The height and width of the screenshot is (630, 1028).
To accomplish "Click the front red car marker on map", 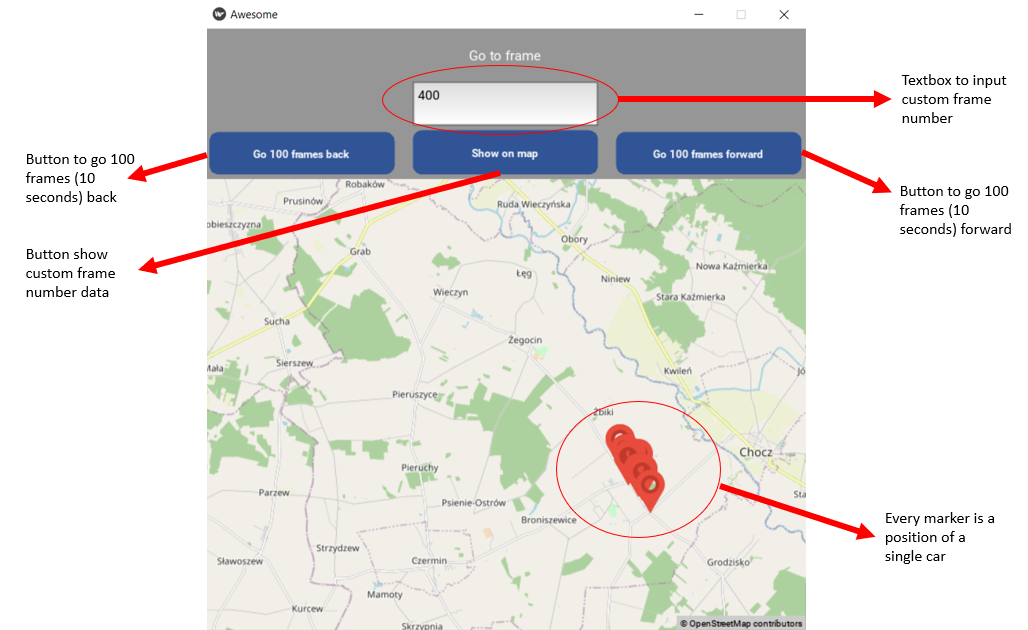I will pos(650,491).
